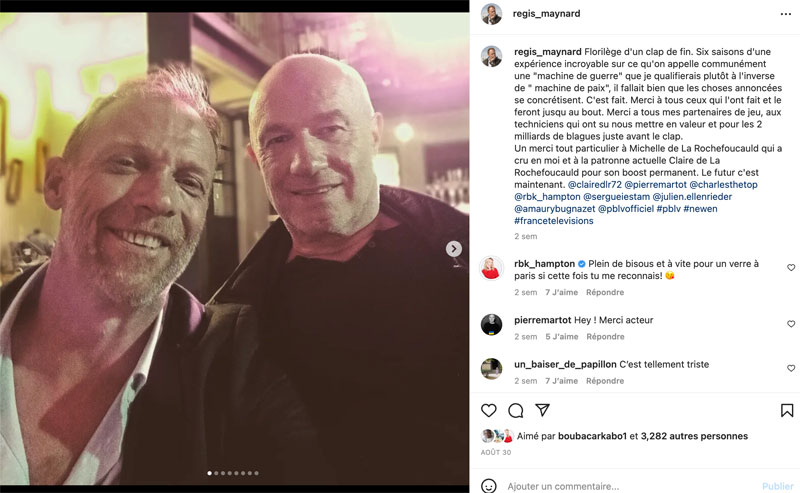Open comments via the speech bubble icon
This screenshot has height=493, width=800.
[x=516, y=410]
